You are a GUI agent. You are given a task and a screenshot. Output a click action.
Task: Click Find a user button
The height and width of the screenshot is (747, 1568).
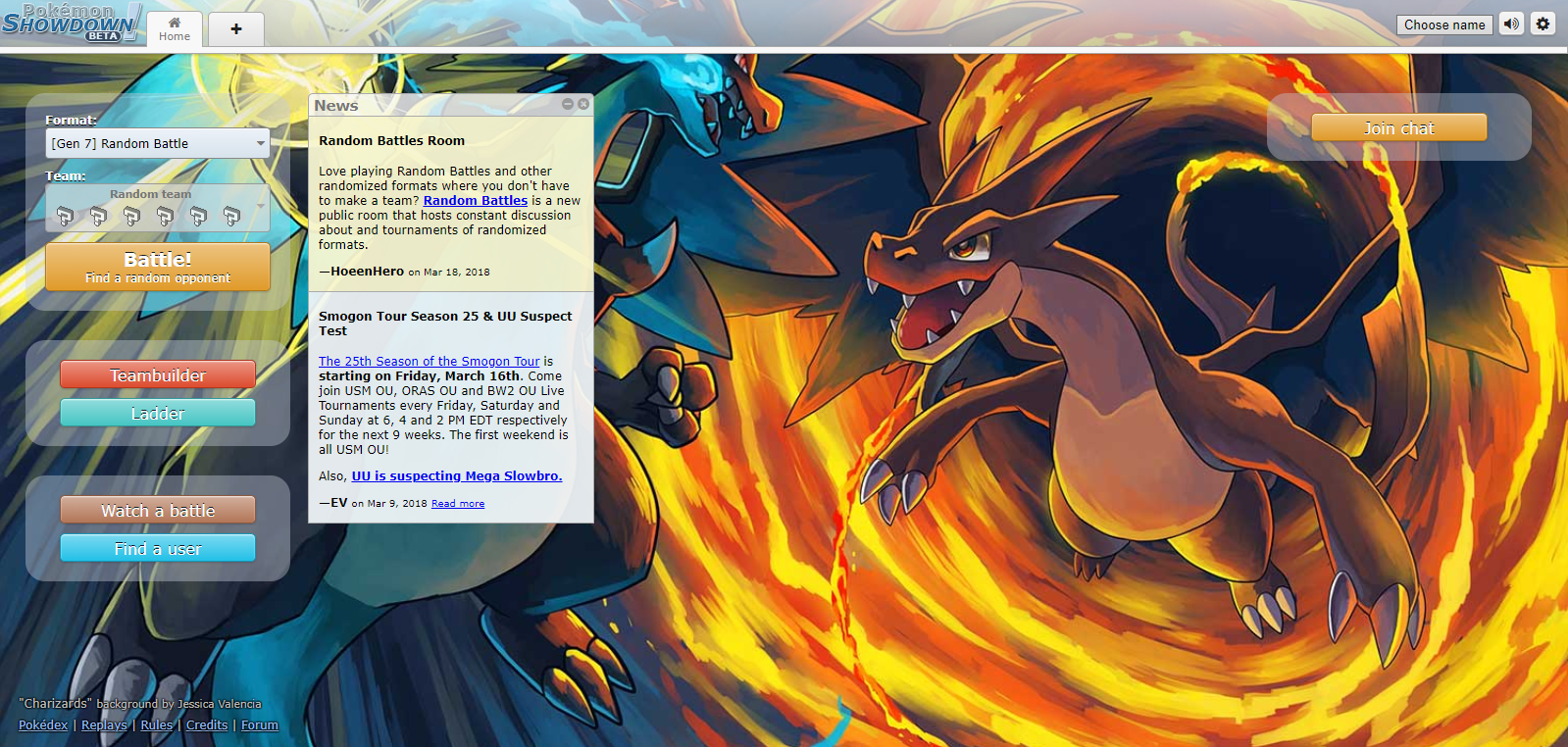pos(158,549)
